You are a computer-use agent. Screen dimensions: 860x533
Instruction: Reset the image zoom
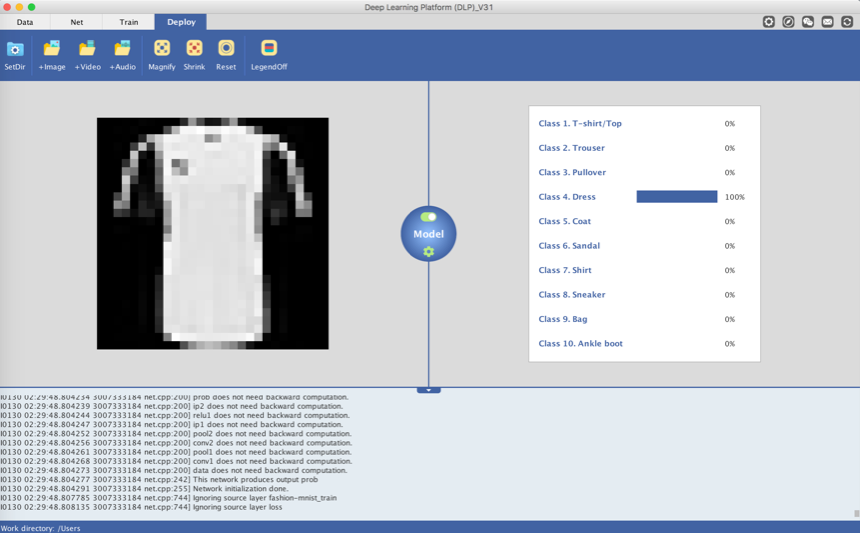(x=226, y=49)
